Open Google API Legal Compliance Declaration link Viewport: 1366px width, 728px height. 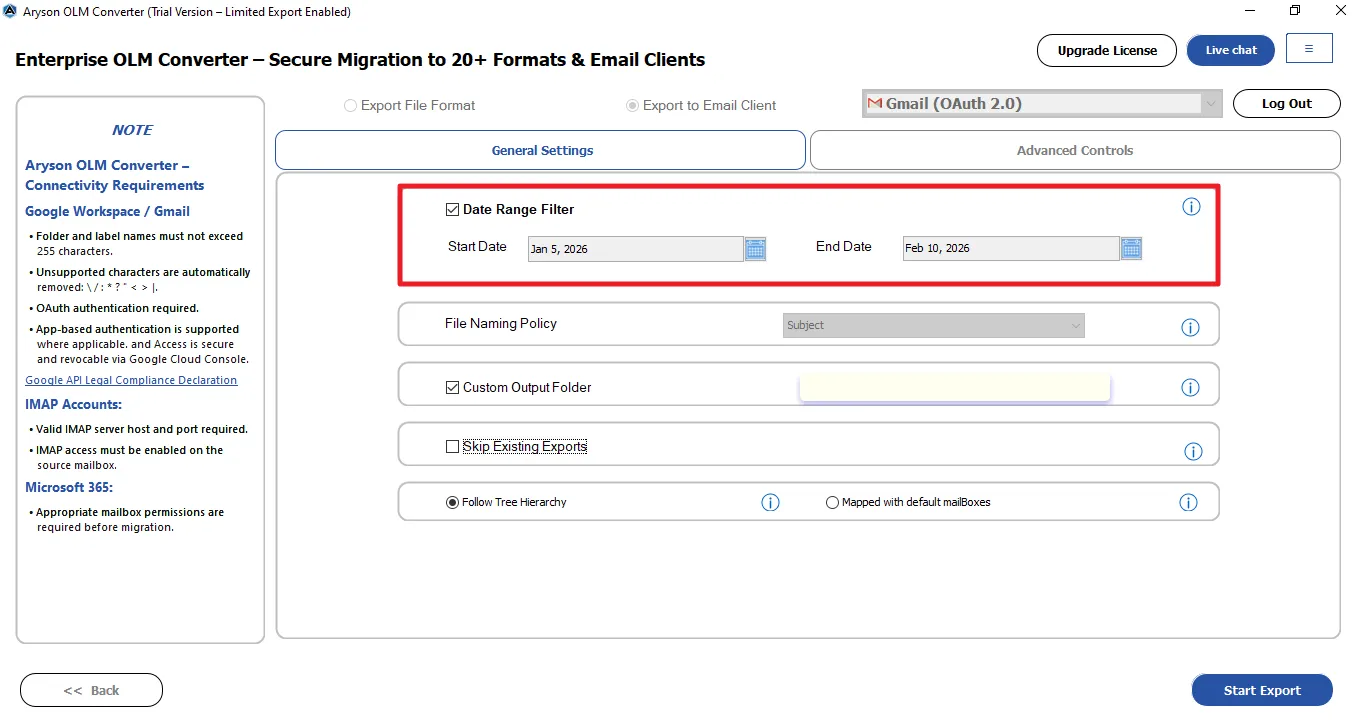(131, 380)
